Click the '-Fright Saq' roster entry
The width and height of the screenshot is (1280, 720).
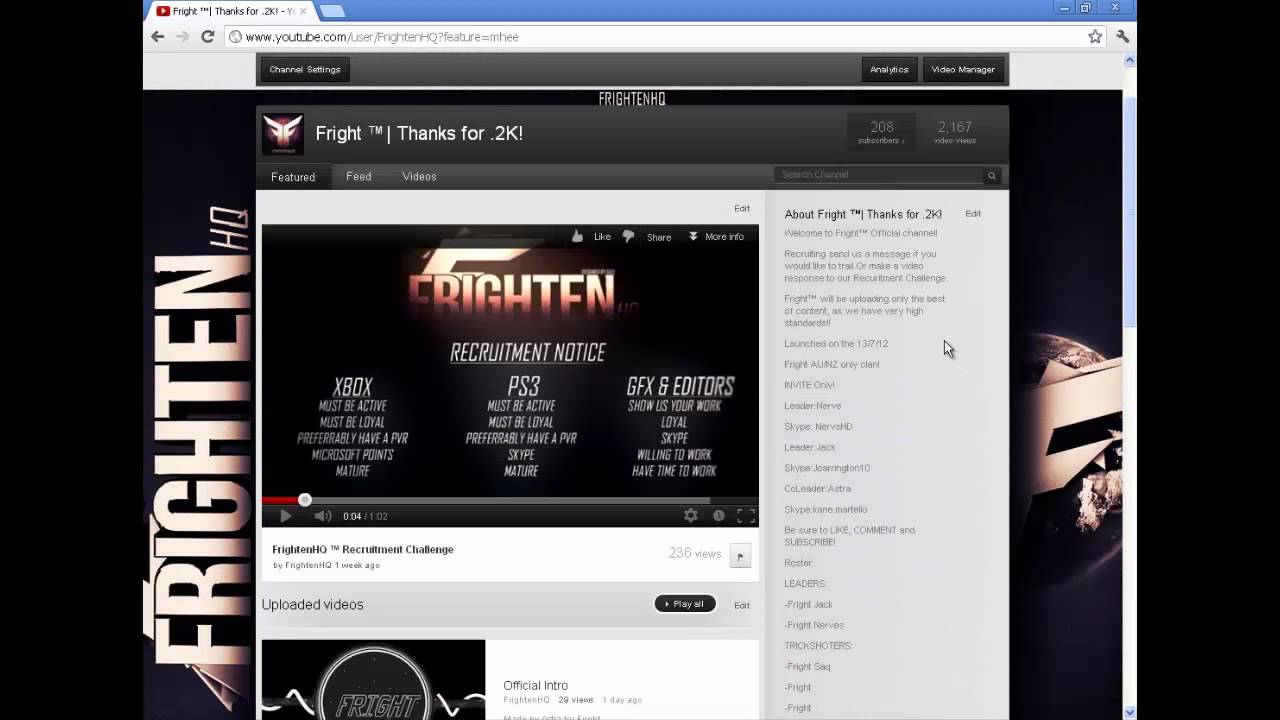pyautogui.click(x=807, y=666)
